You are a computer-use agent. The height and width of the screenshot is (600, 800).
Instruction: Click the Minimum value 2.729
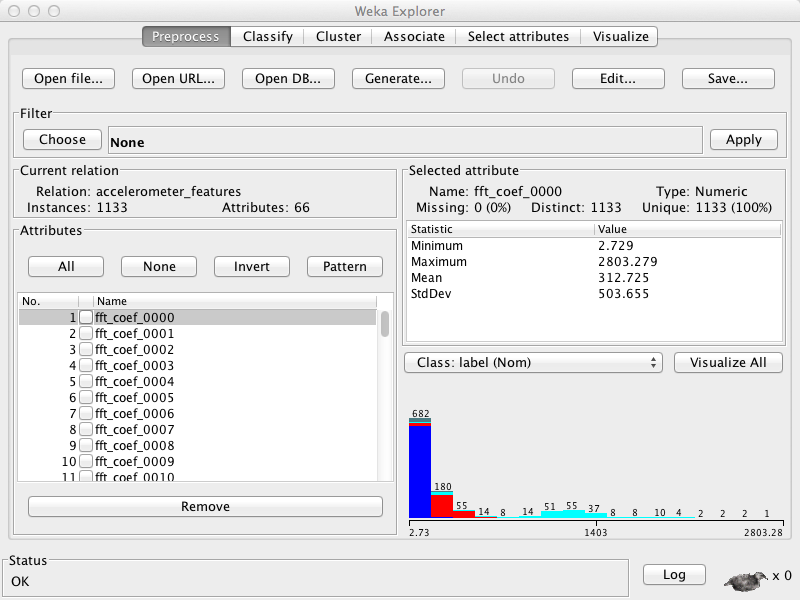pos(616,245)
